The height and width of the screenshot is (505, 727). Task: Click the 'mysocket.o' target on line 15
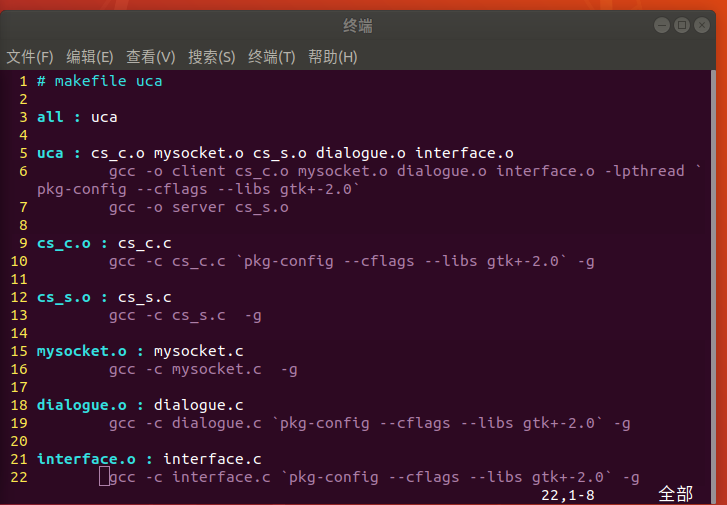click(82, 351)
